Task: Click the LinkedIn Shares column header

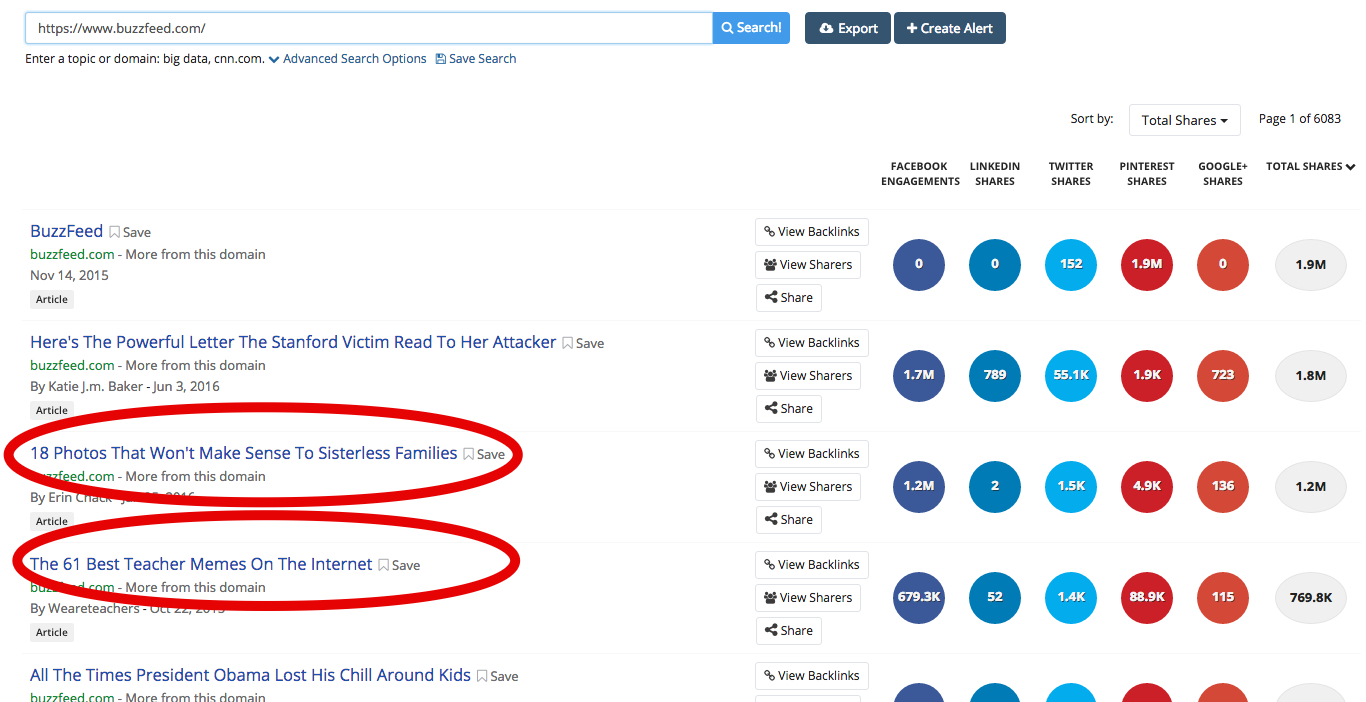Action: [x=995, y=174]
